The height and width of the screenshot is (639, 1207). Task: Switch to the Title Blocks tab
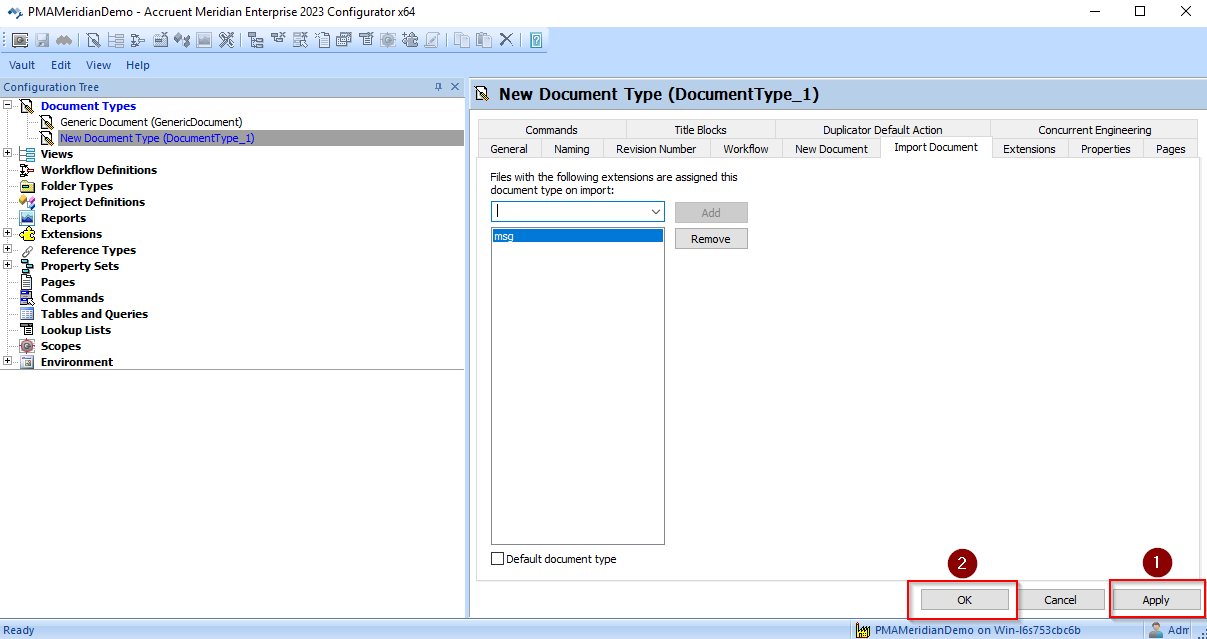700,130
